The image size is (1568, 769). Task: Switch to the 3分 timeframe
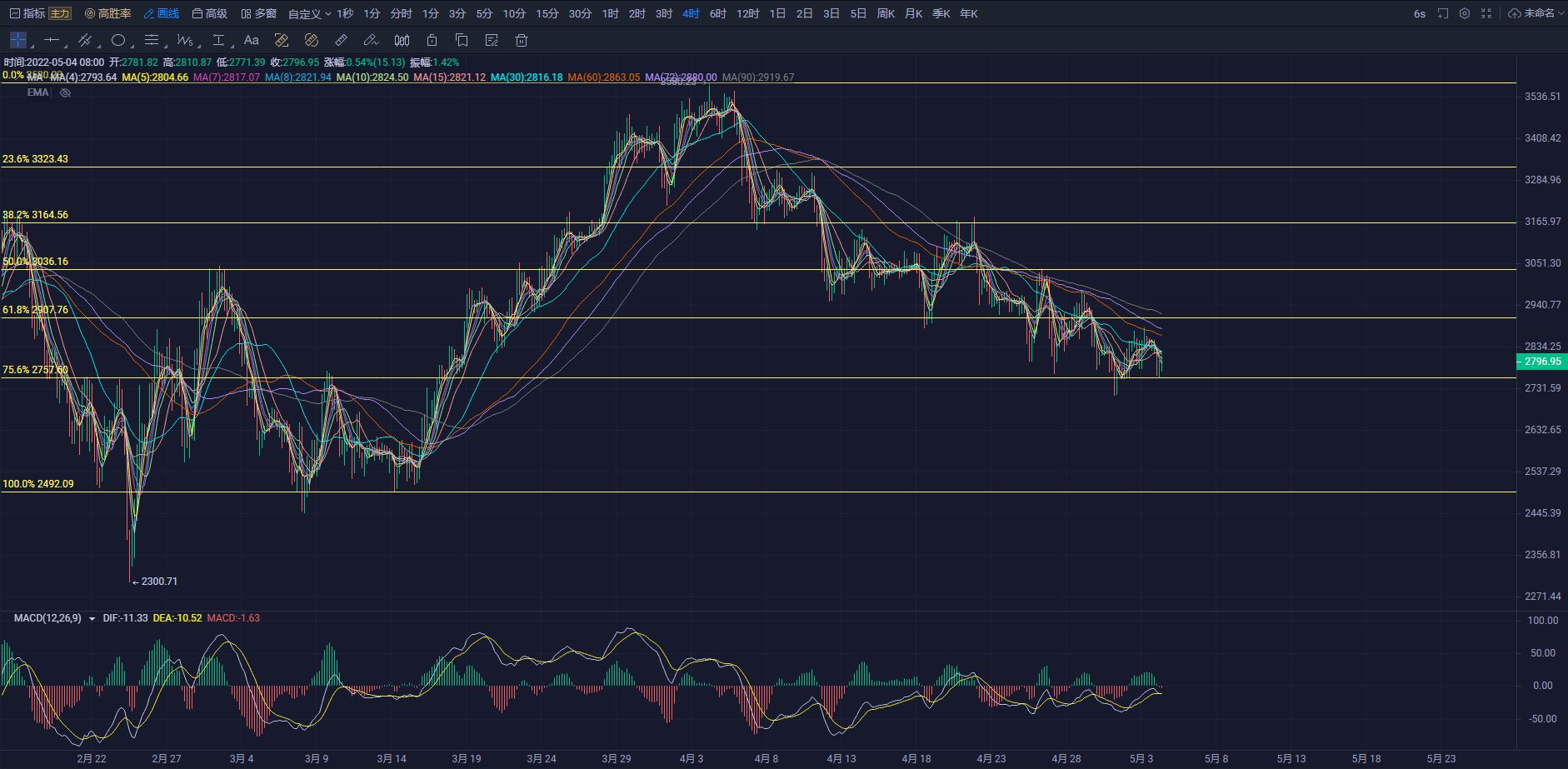coord(457,13)
